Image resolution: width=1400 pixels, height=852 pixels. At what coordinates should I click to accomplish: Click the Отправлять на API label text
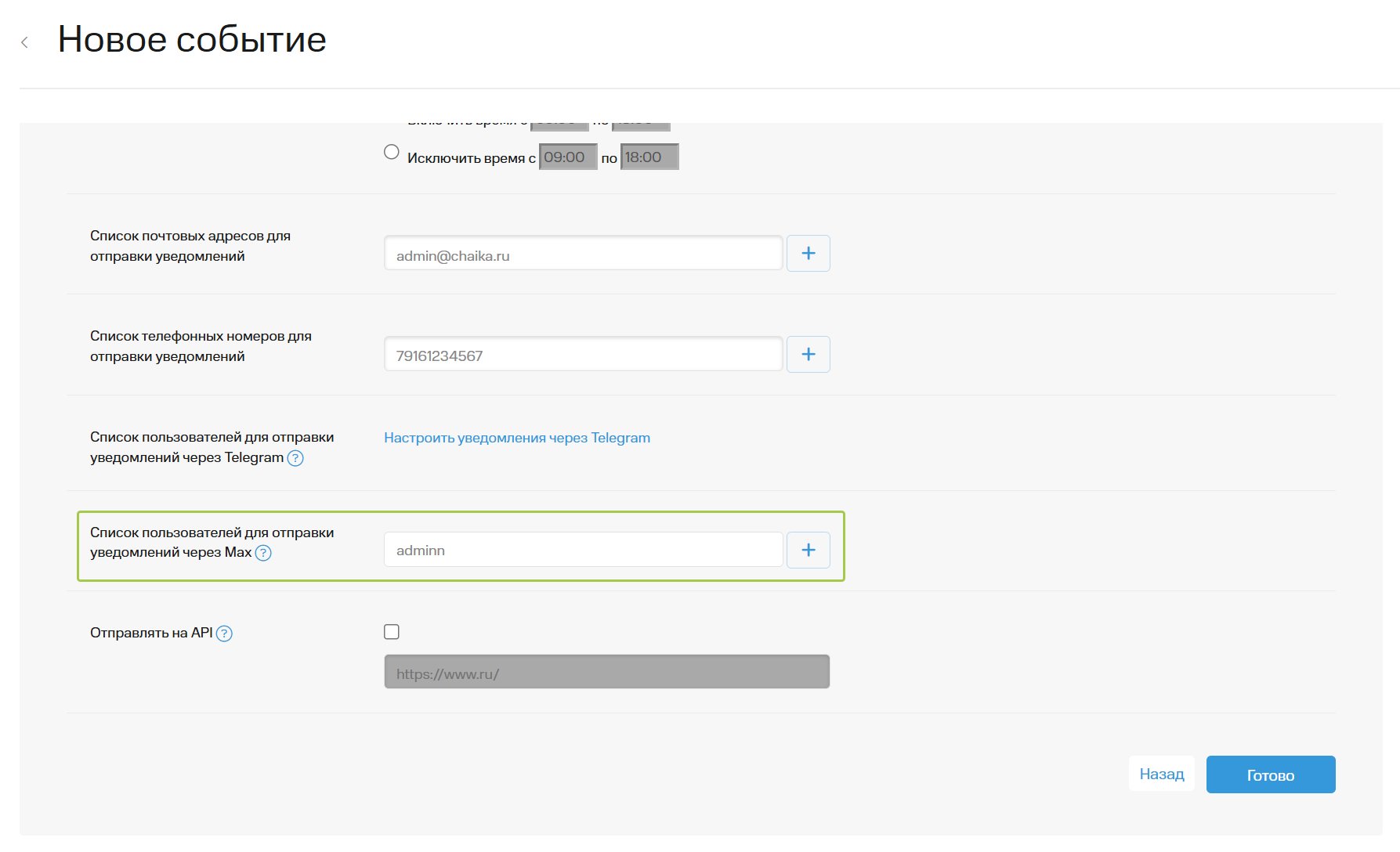[151, 633]
